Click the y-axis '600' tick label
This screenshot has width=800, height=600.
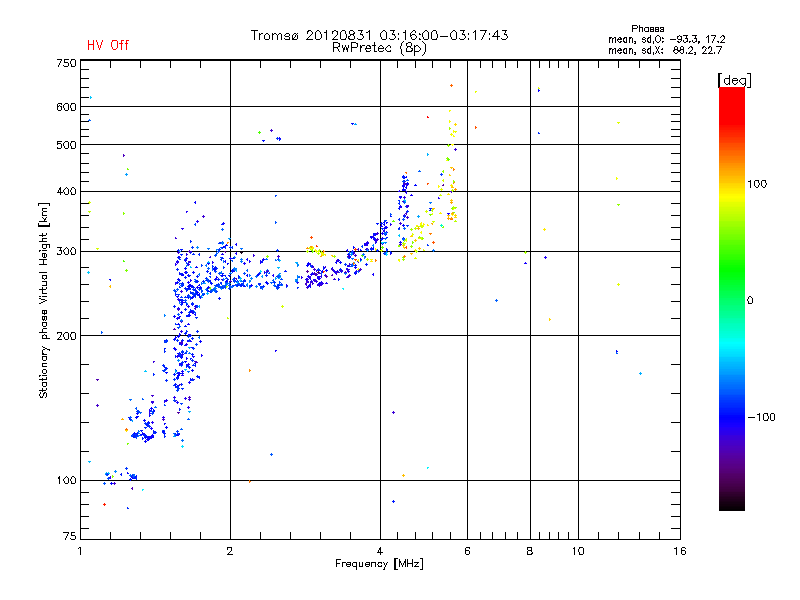coord(66,107)
